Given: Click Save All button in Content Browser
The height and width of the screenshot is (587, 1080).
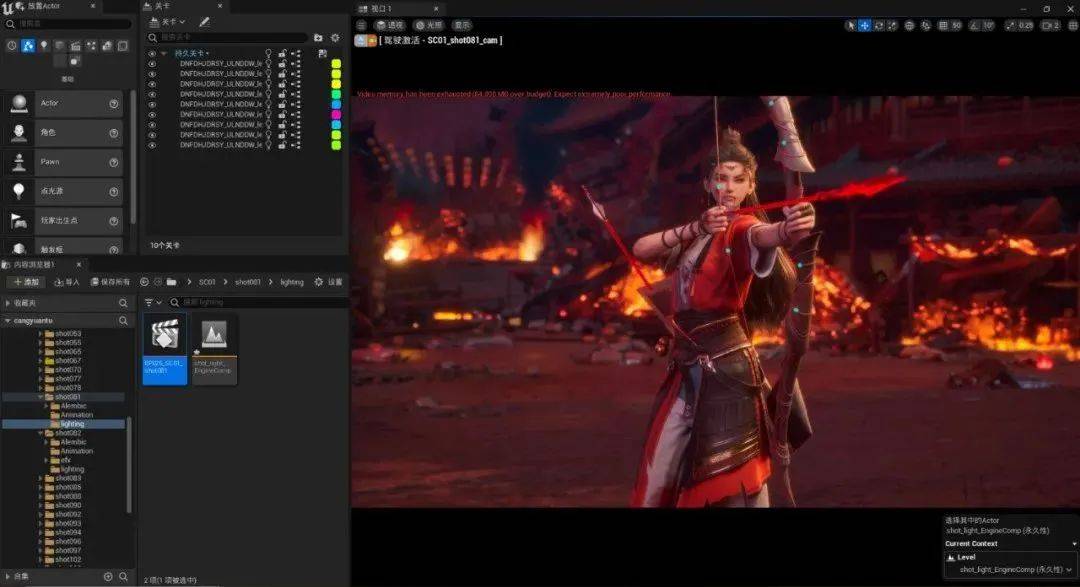Looking at the screenshot, I should (110, 282).
